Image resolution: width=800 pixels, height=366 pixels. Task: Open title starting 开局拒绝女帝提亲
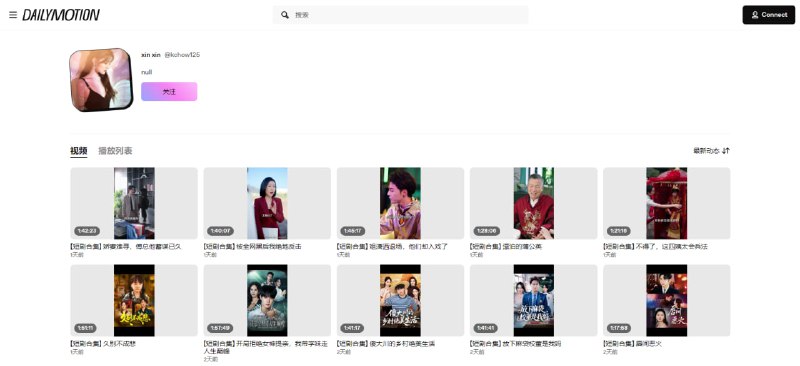265,348
